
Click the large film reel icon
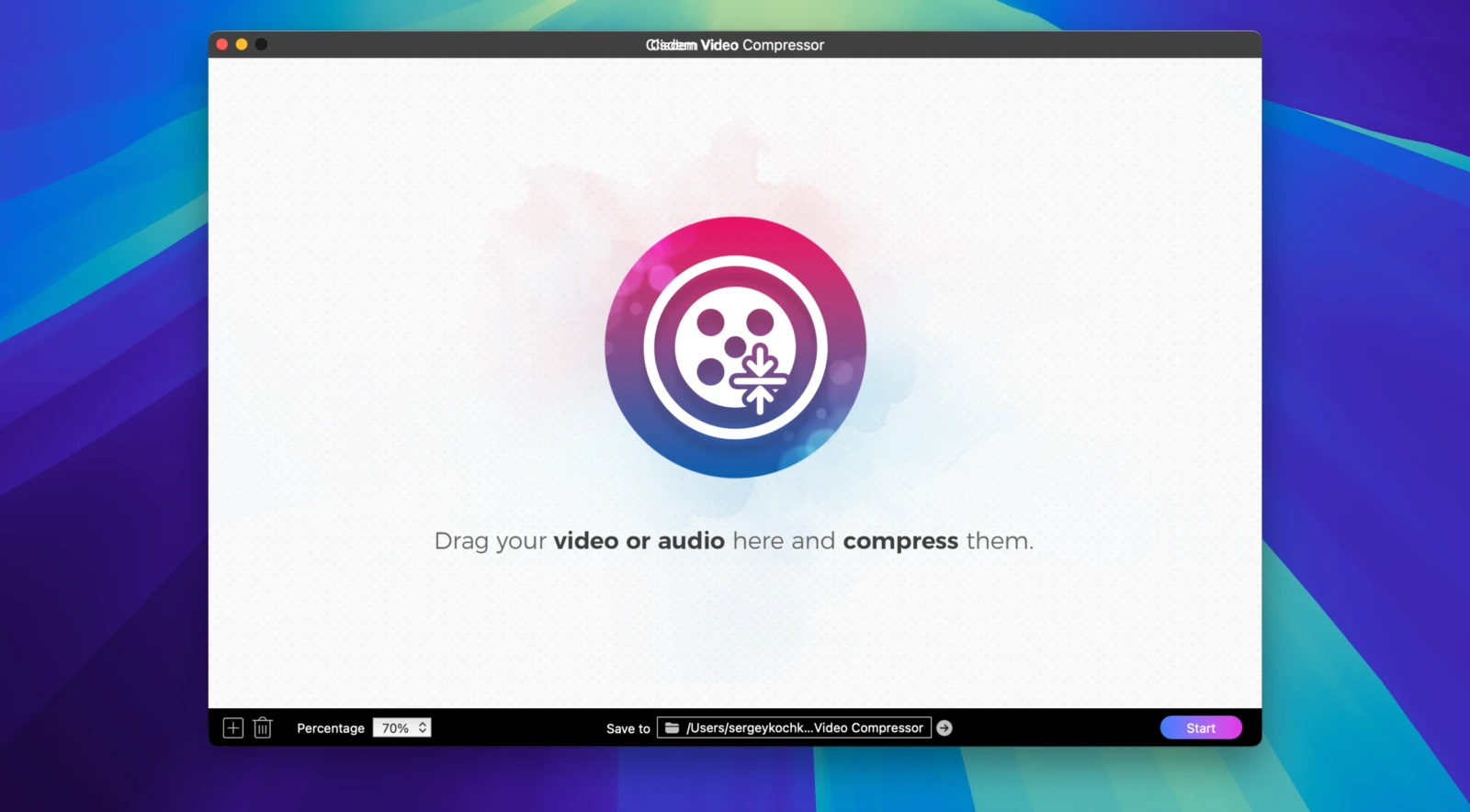tap(735, 347)
